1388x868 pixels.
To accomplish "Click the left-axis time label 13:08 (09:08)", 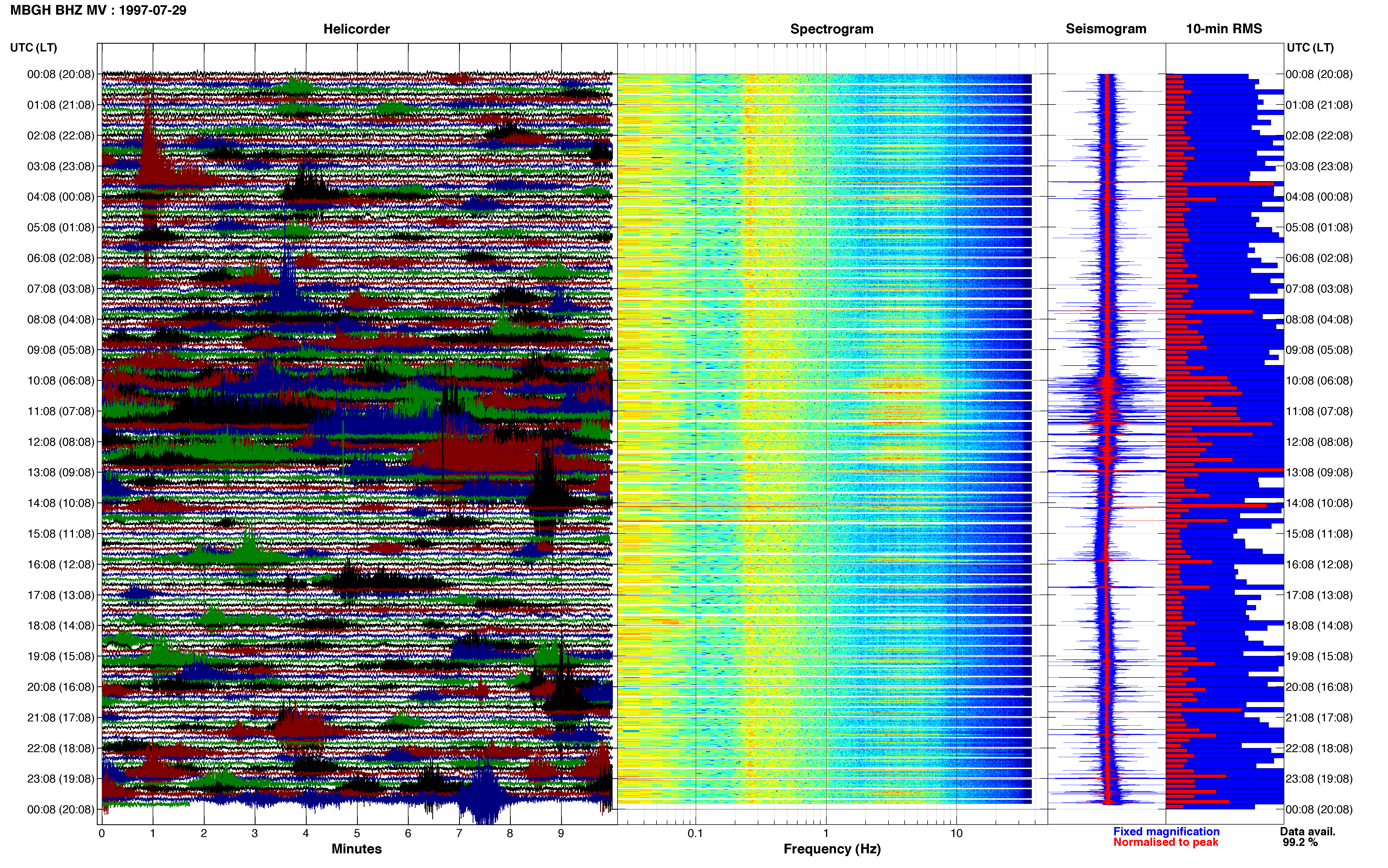I will pyautogui.click(x=61, y=473).
